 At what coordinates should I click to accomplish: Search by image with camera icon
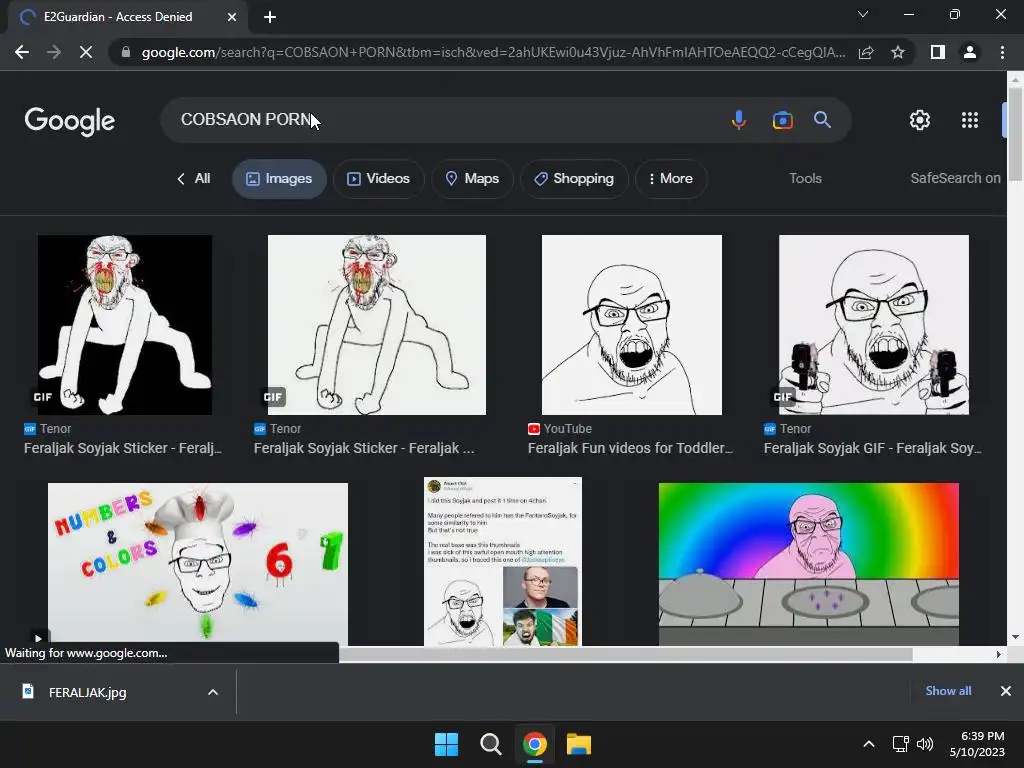pyautogui.click(x=782, y=120)
